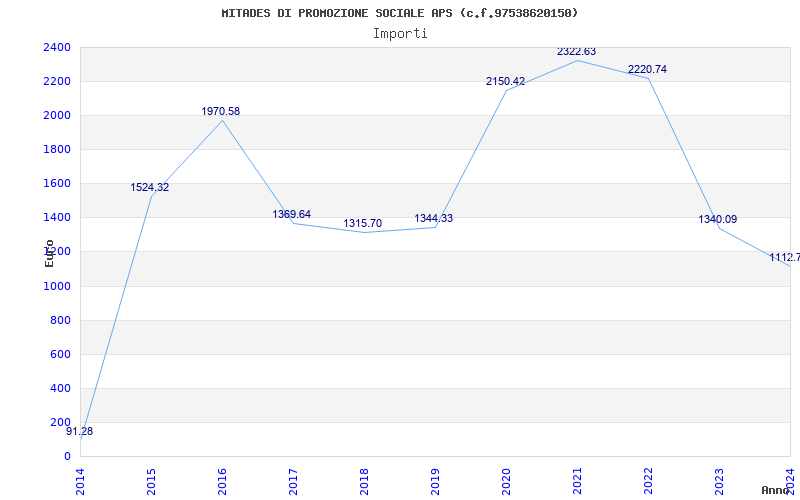Select the 2322.63 data label
This screenshot has height=500, width=800.
[576, 52]
